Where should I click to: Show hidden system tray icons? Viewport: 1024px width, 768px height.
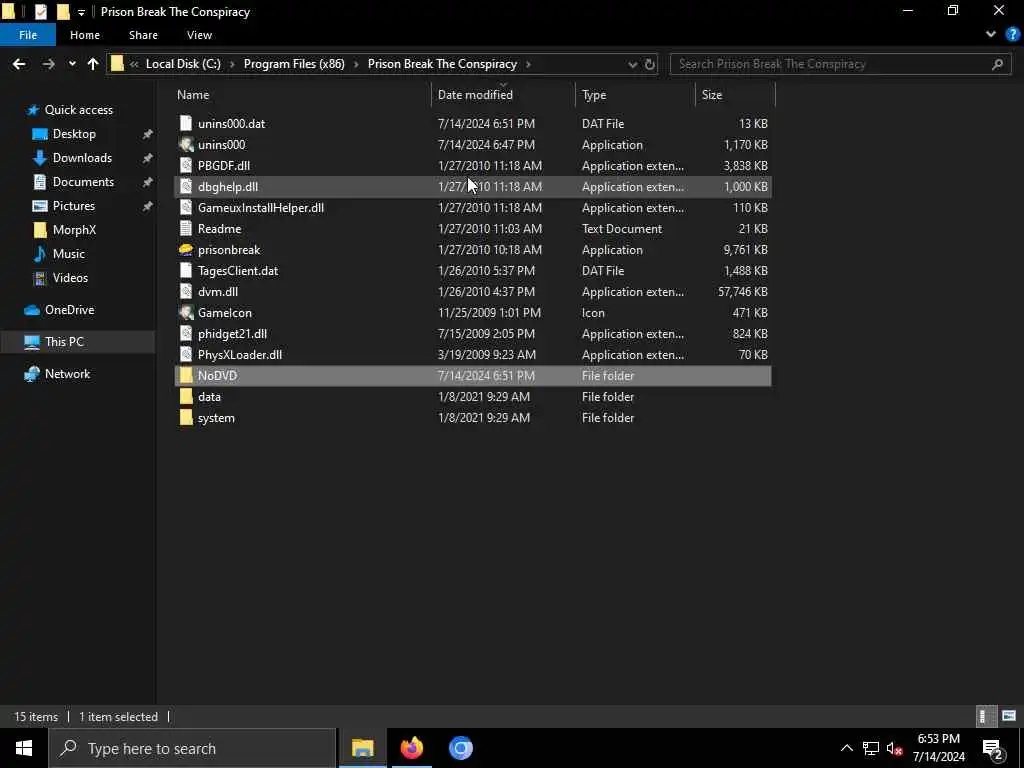click(846, 748)
